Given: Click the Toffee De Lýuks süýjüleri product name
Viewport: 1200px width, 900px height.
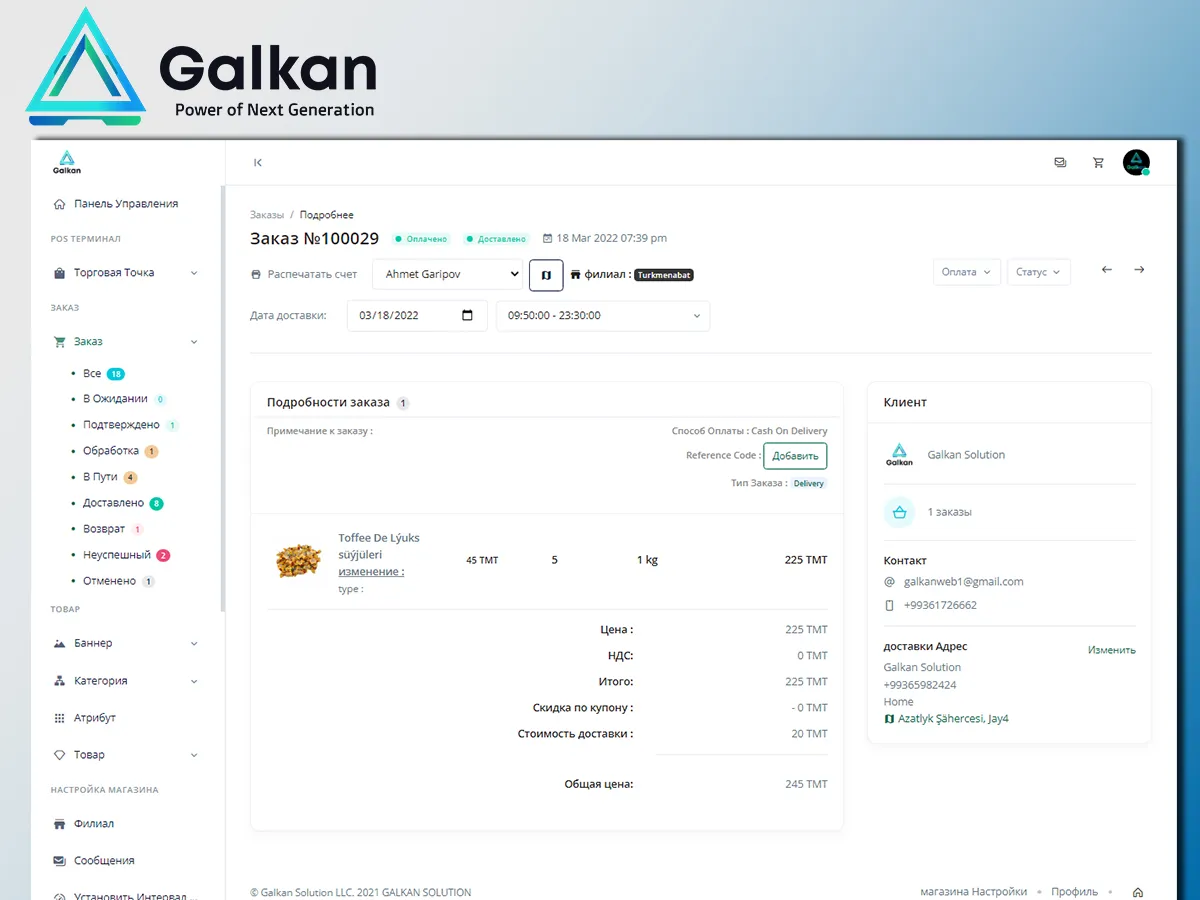Looking at the screenshot, I should tap(379, 546).
